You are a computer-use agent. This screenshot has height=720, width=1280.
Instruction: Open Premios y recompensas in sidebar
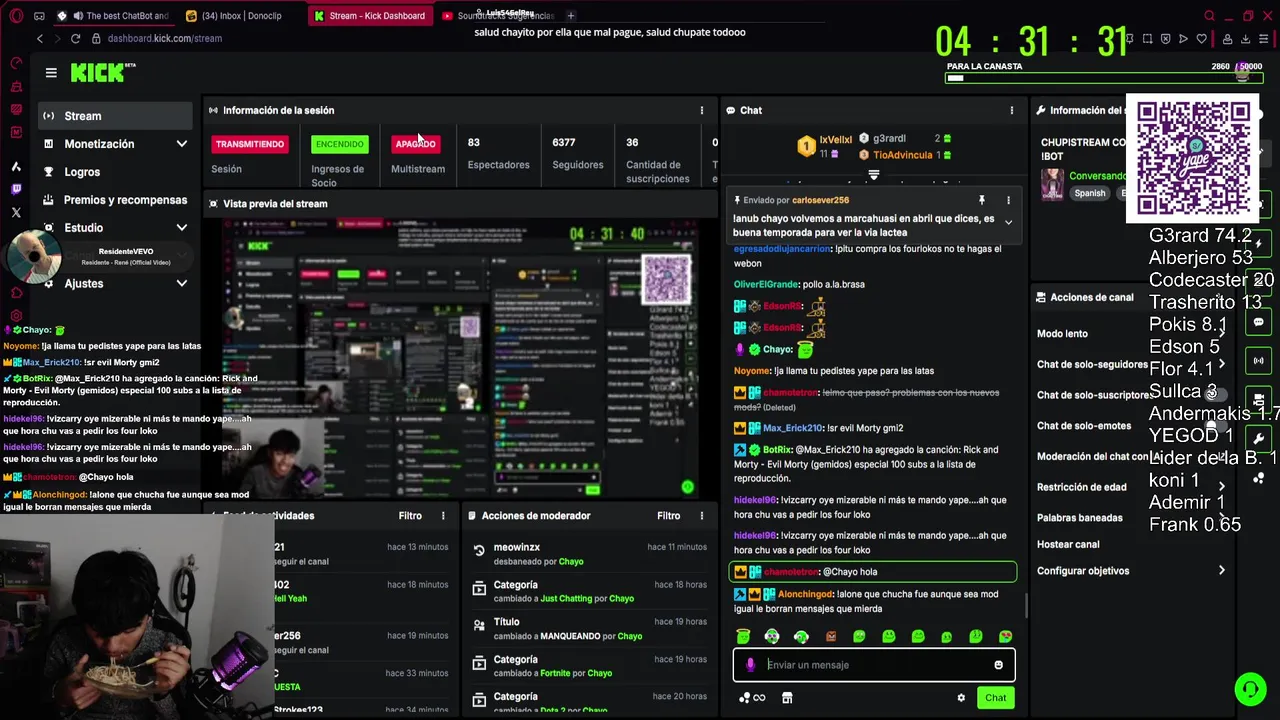click(115, 200)
